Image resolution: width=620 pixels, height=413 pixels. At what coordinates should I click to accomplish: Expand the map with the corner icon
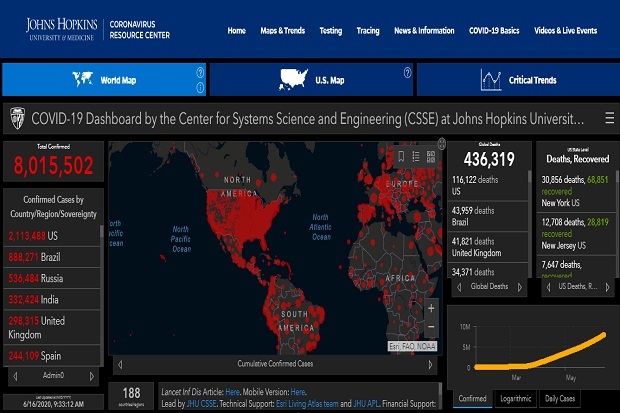pyautogui.click(x=442, y=144)
